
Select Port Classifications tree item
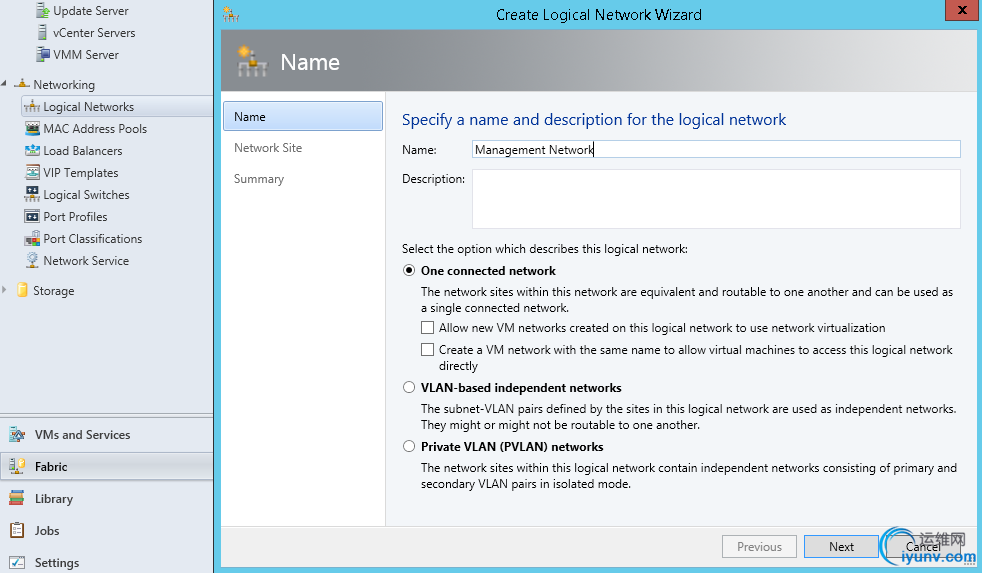pyautogui.click(x=92, y=239)
